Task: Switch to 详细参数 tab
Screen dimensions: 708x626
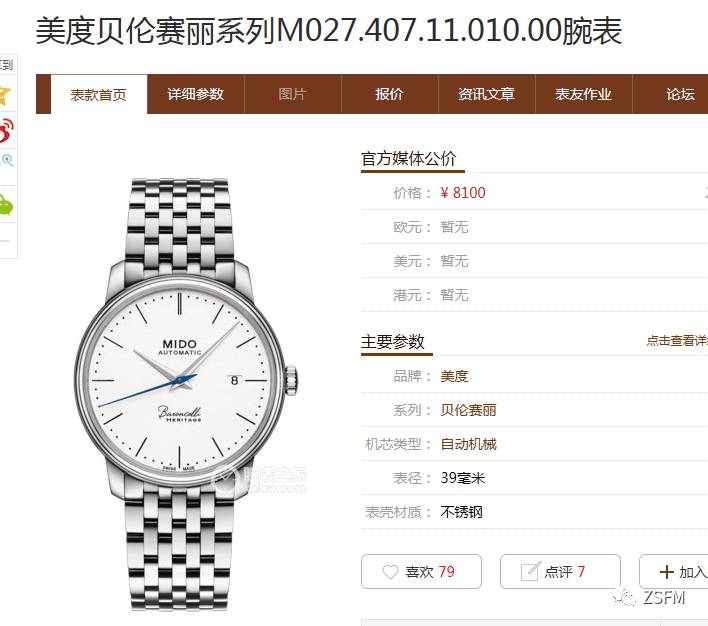Action: 196,94
